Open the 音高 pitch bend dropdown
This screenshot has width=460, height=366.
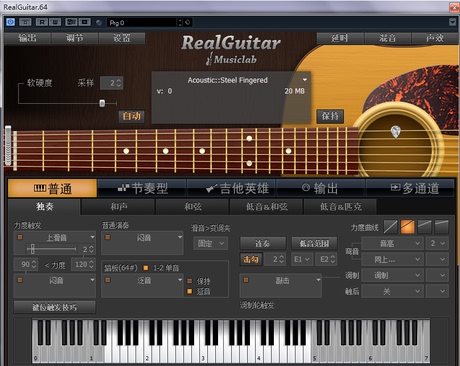(392, 243)
